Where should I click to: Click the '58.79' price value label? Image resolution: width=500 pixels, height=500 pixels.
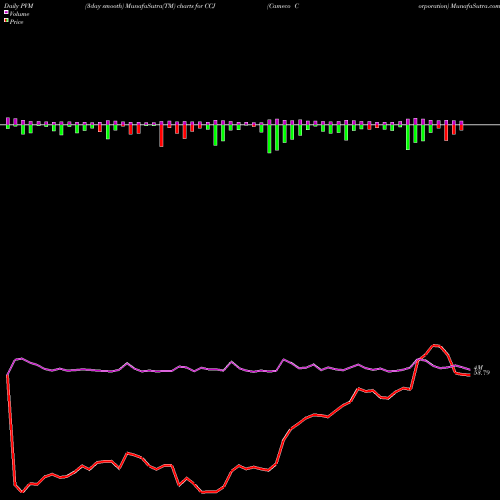click(x=482, y=373)
